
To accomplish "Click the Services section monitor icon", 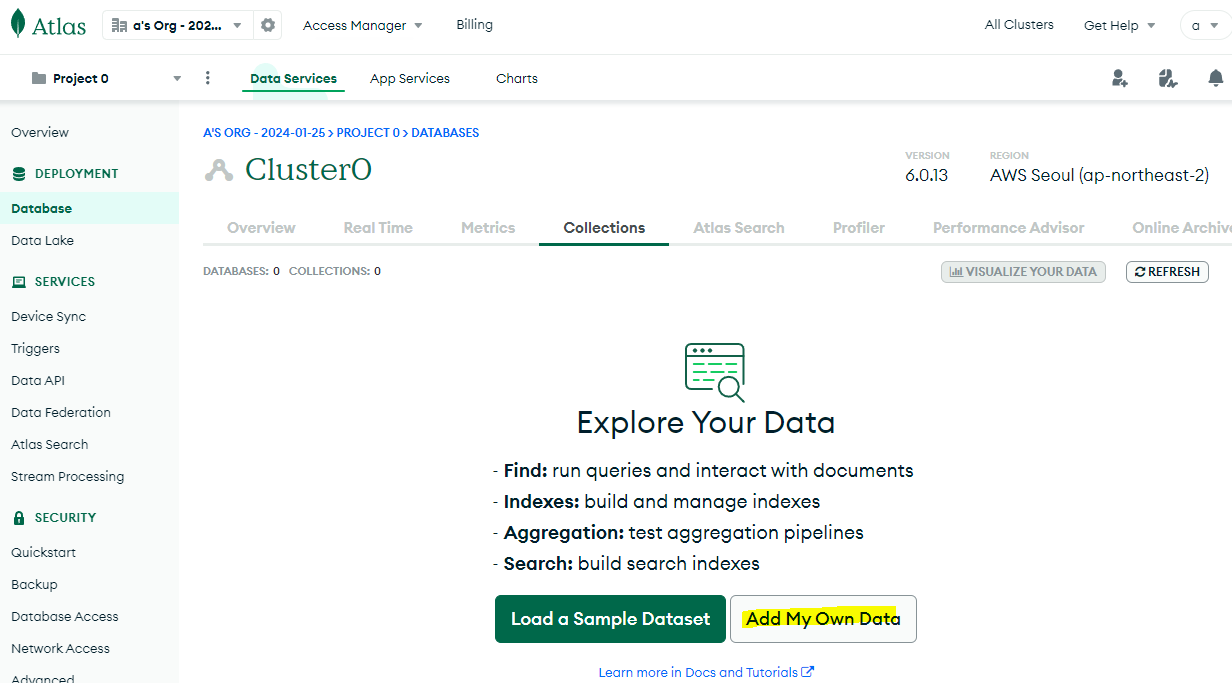I will pos(19,282).
